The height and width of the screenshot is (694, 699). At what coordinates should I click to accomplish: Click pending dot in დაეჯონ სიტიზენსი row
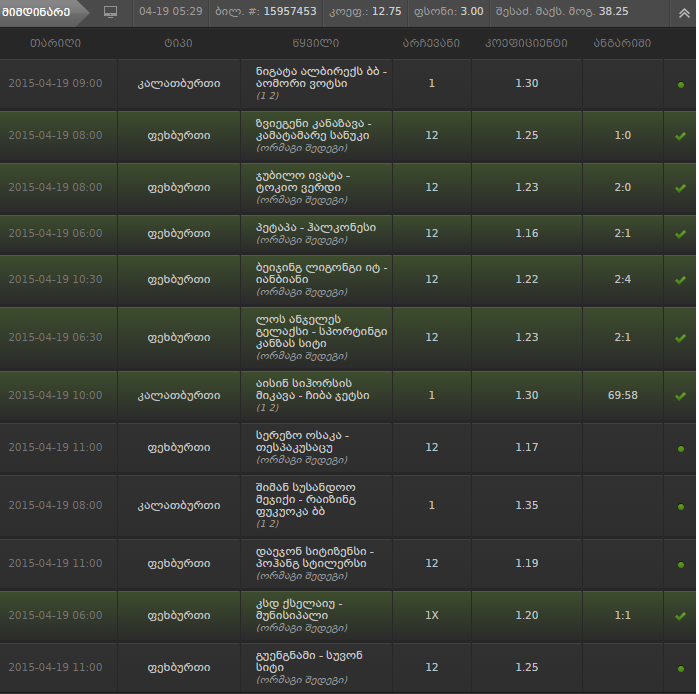coord(680,565)
